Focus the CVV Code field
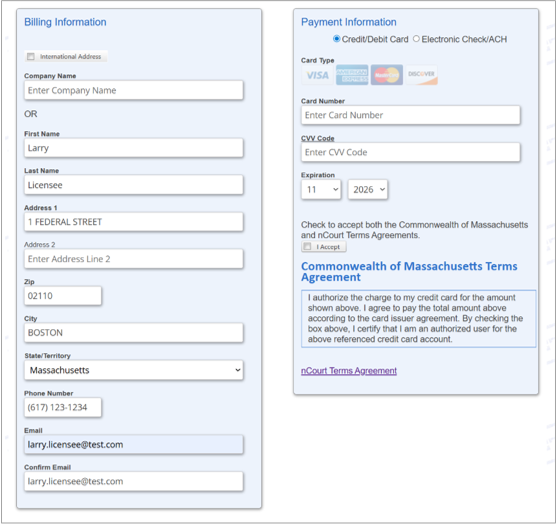557x524 pixels. click(411, 152)
